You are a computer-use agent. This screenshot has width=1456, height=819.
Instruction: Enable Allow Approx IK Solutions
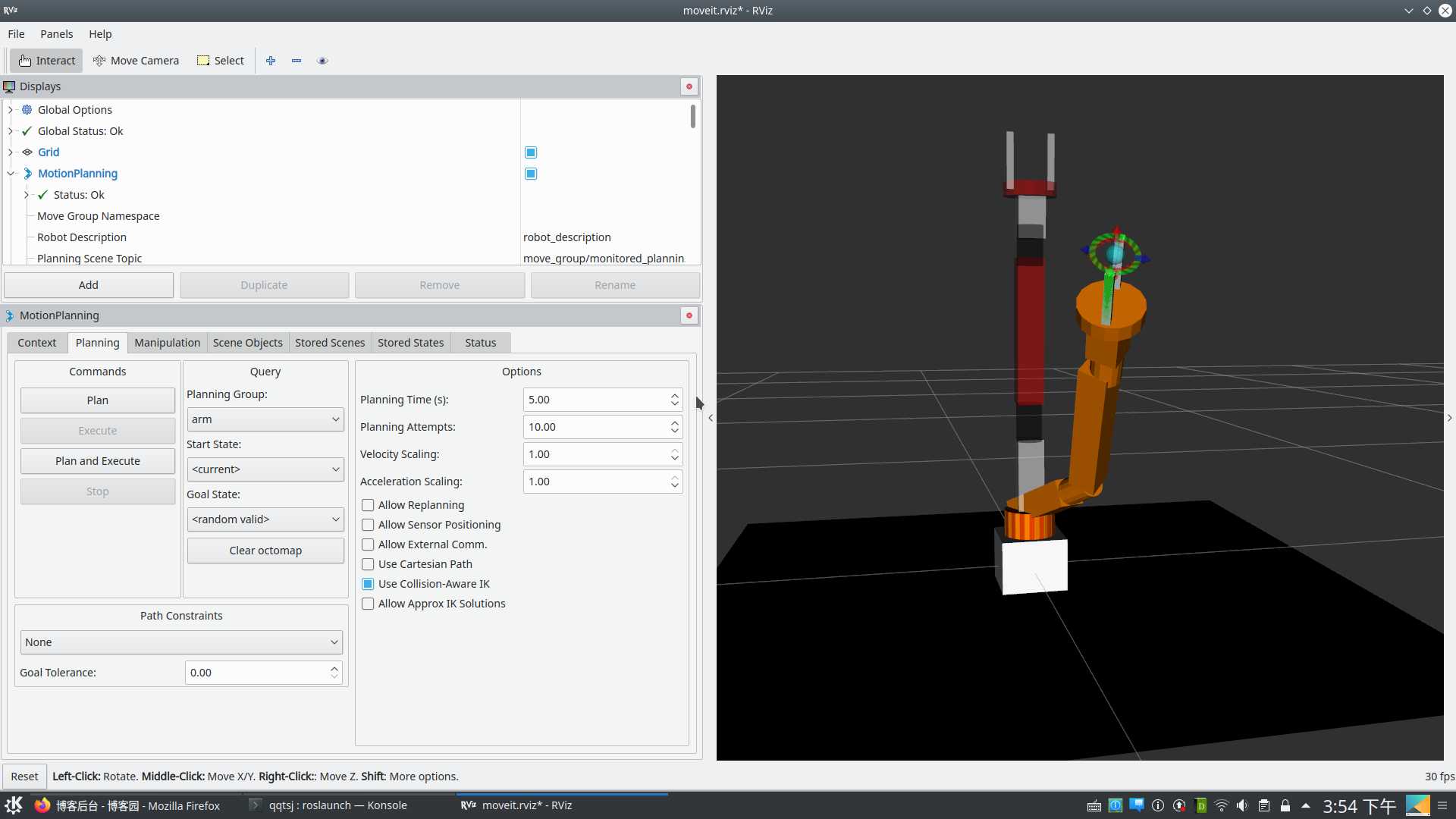pos(368,604)
